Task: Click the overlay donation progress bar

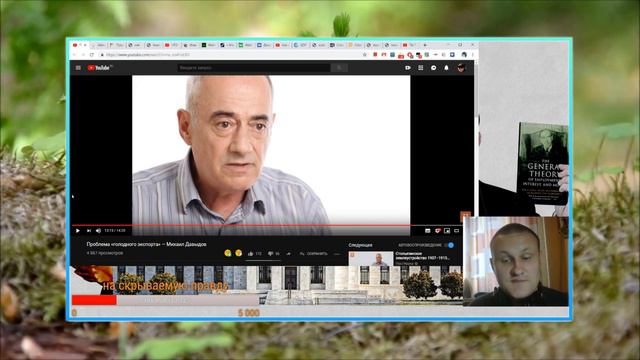Action: click(x=165, y=300)
